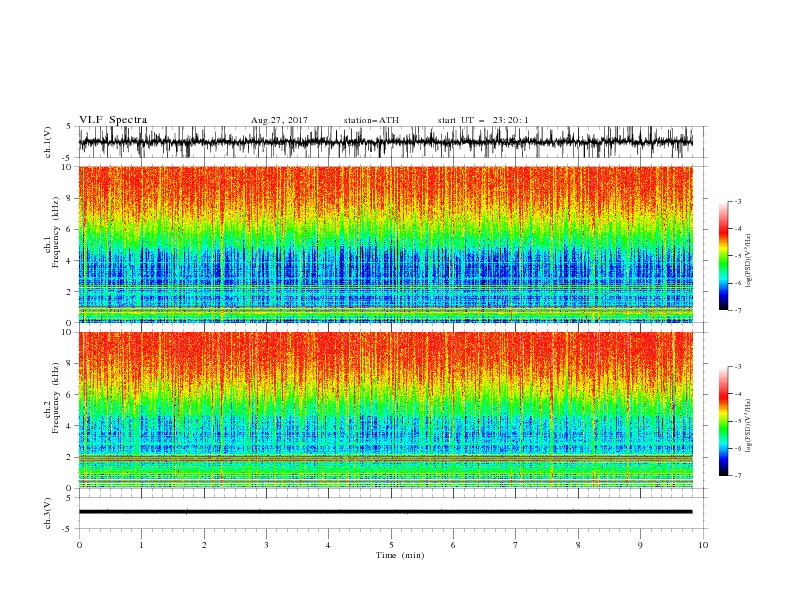Select the date text "Aug.27, 2017"

click(x=279, y=120)
